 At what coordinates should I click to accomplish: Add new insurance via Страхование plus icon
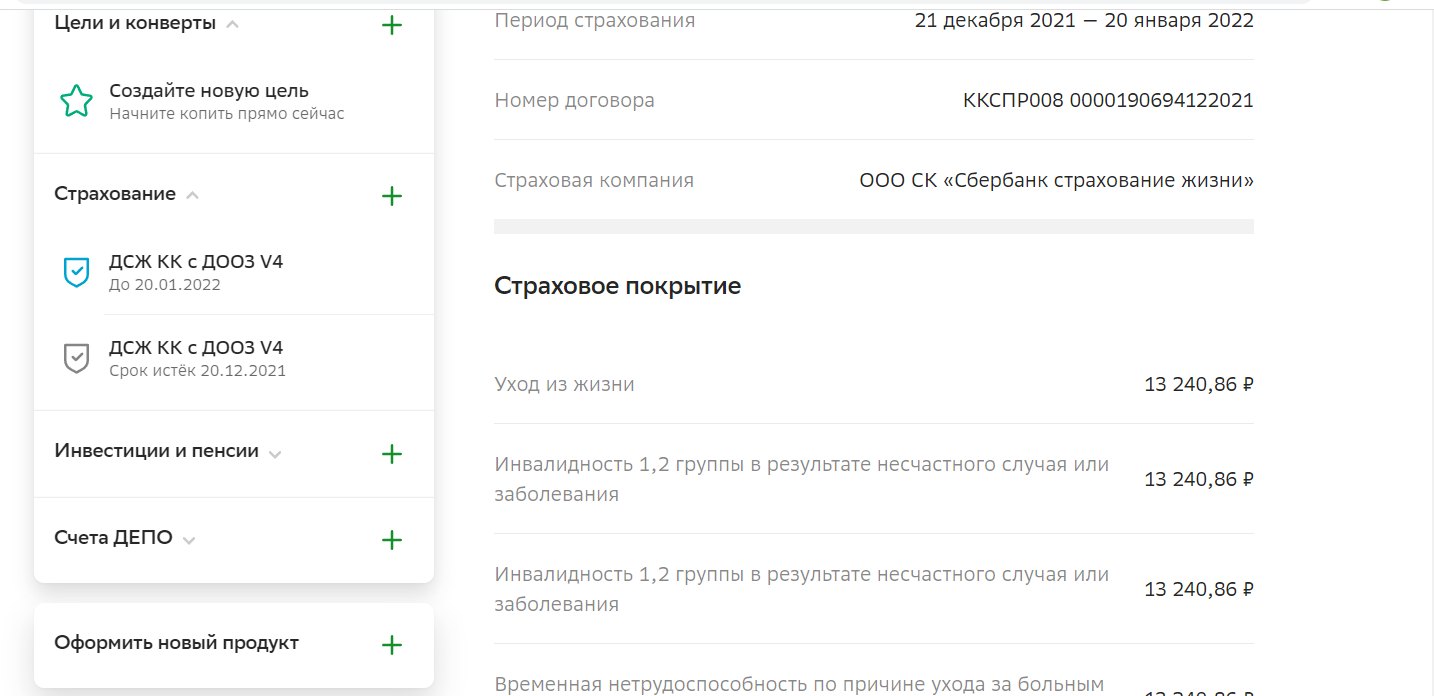point(392,196)
